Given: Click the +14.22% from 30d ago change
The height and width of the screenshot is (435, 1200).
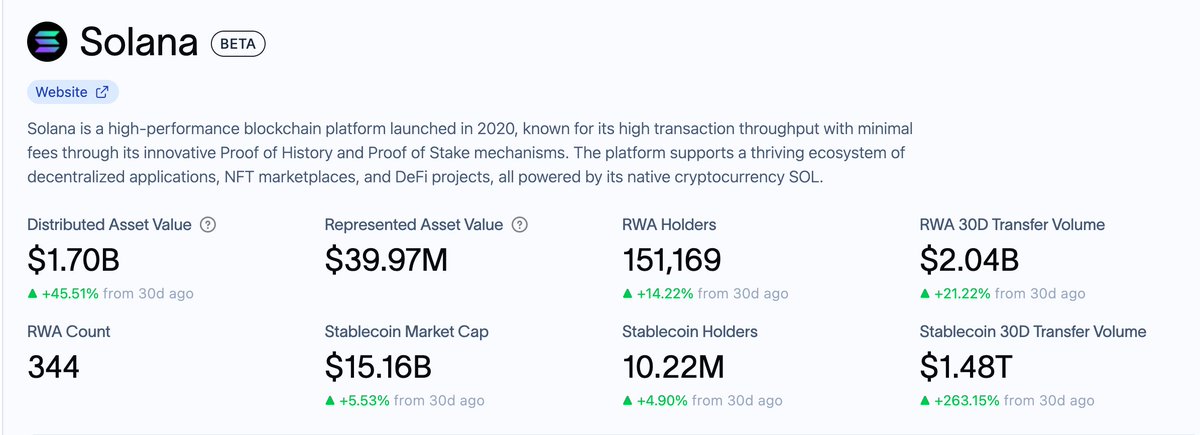Looking at the screenshot, I should (705, 293).
